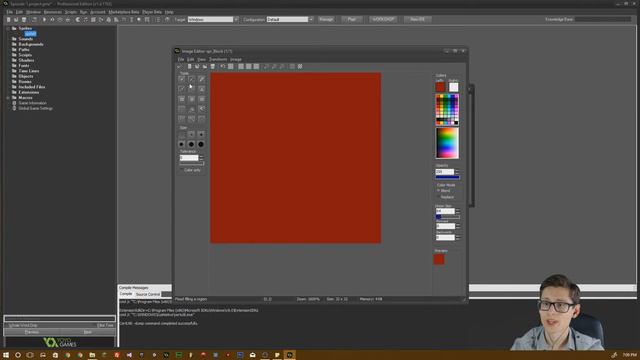The image size is (640, 360).
Task: Click the Knowledge Base search field
Action: click(603, 19)
